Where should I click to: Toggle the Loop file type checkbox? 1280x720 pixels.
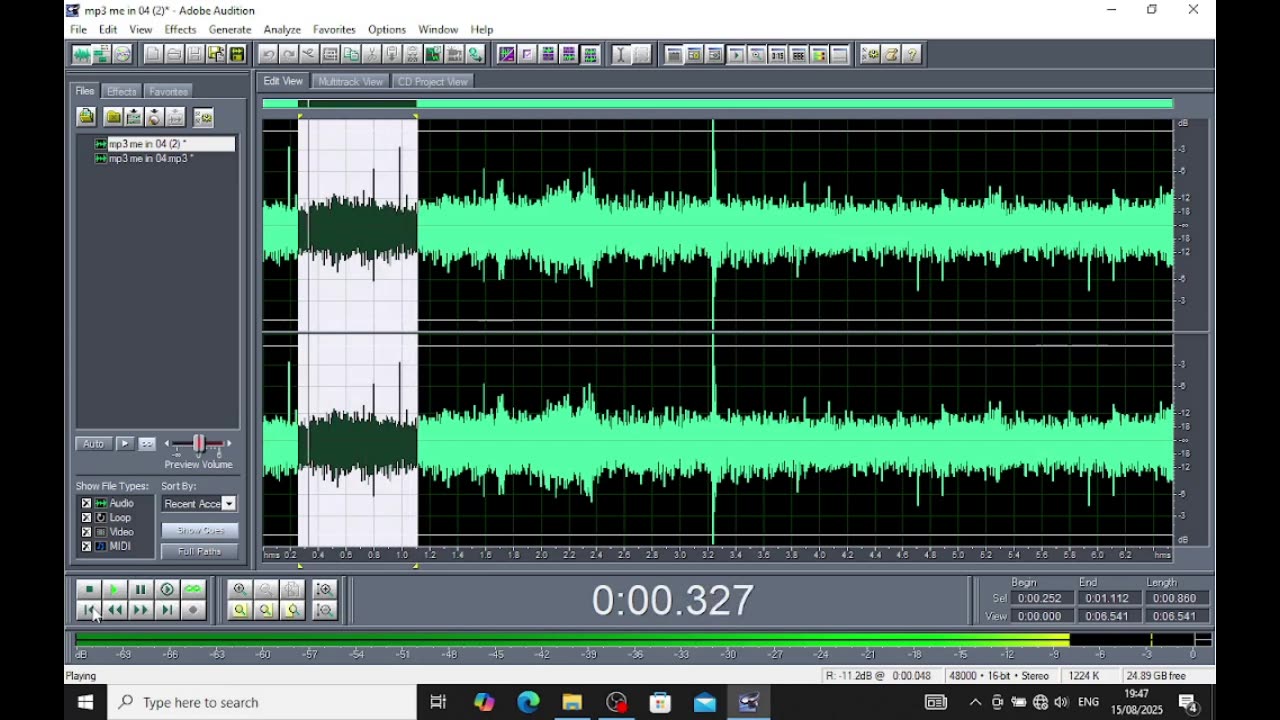click(x=86, y=518)
